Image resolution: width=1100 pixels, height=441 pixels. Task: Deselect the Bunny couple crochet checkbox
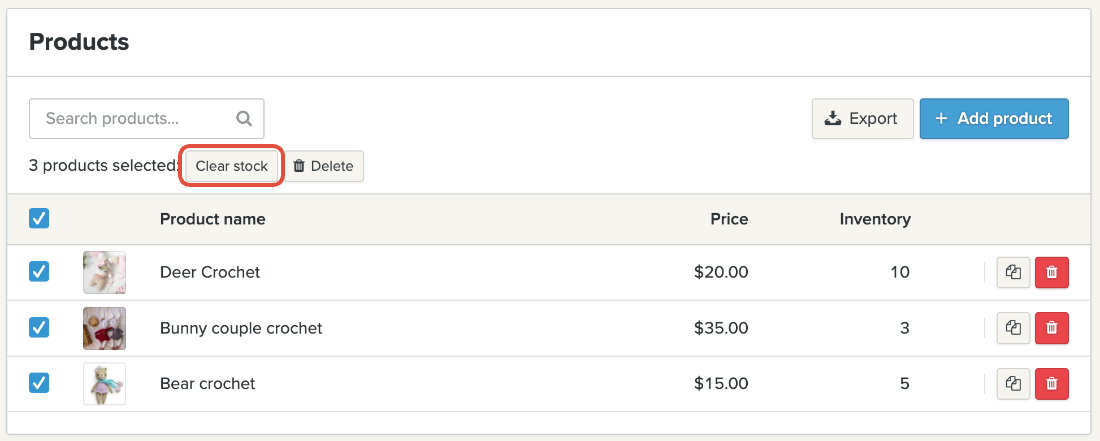(39, 327)
